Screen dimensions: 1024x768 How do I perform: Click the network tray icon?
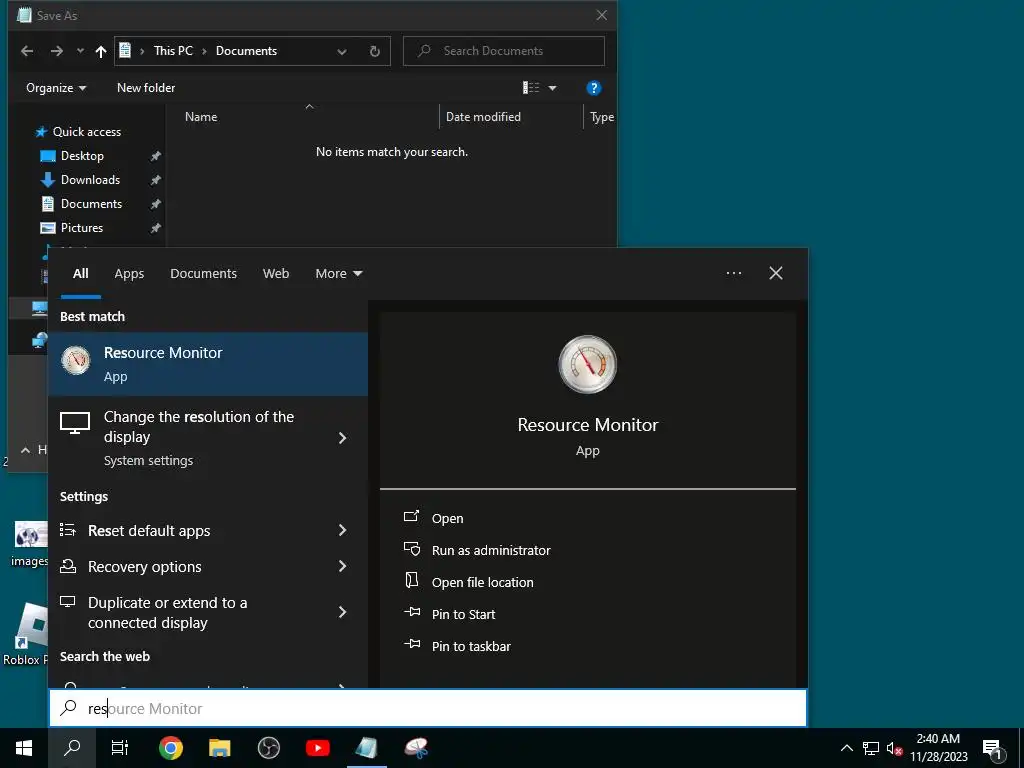tap(871, 748)
